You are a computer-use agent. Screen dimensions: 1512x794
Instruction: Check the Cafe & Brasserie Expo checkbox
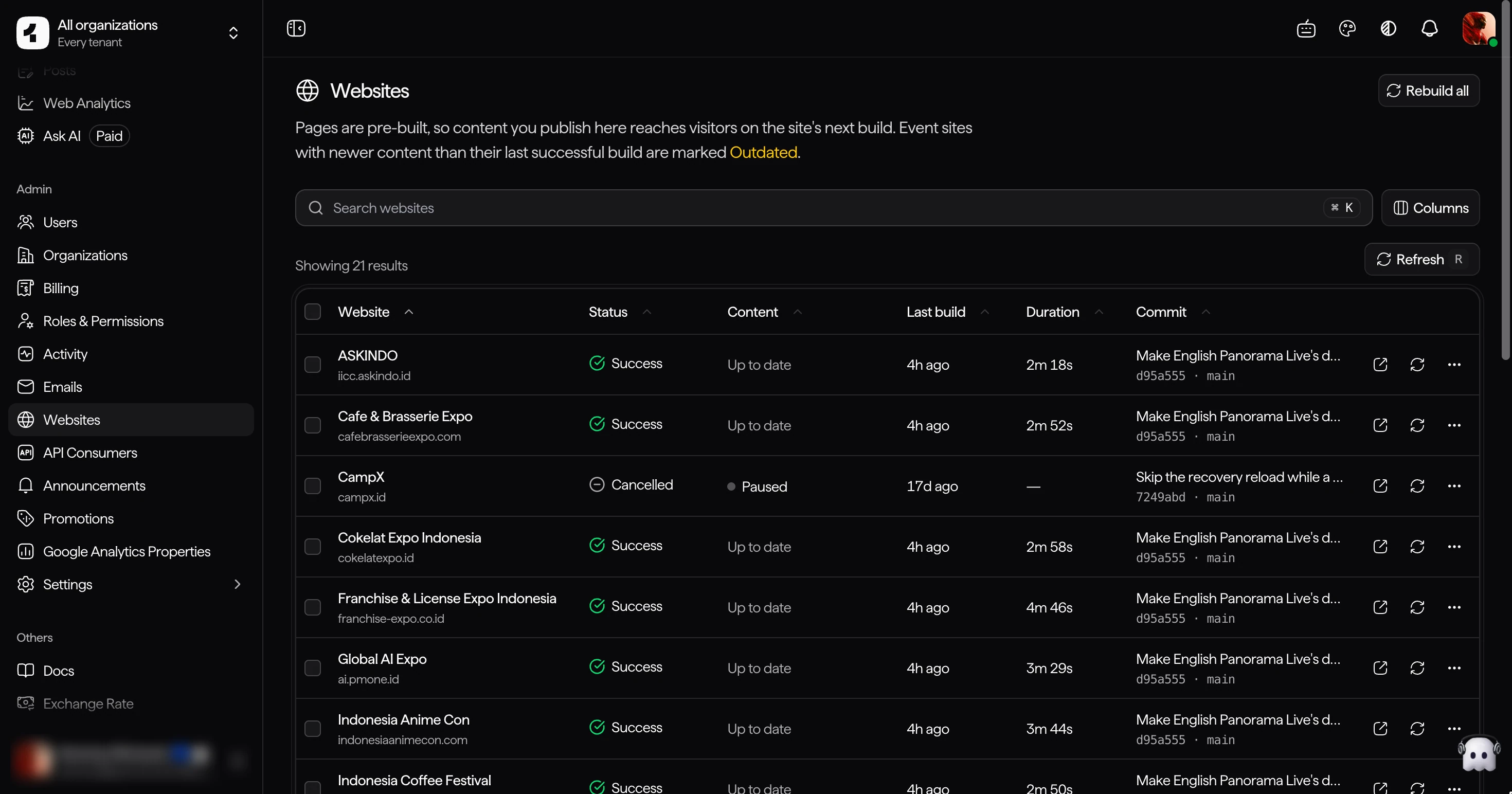(x=312, y=425)
